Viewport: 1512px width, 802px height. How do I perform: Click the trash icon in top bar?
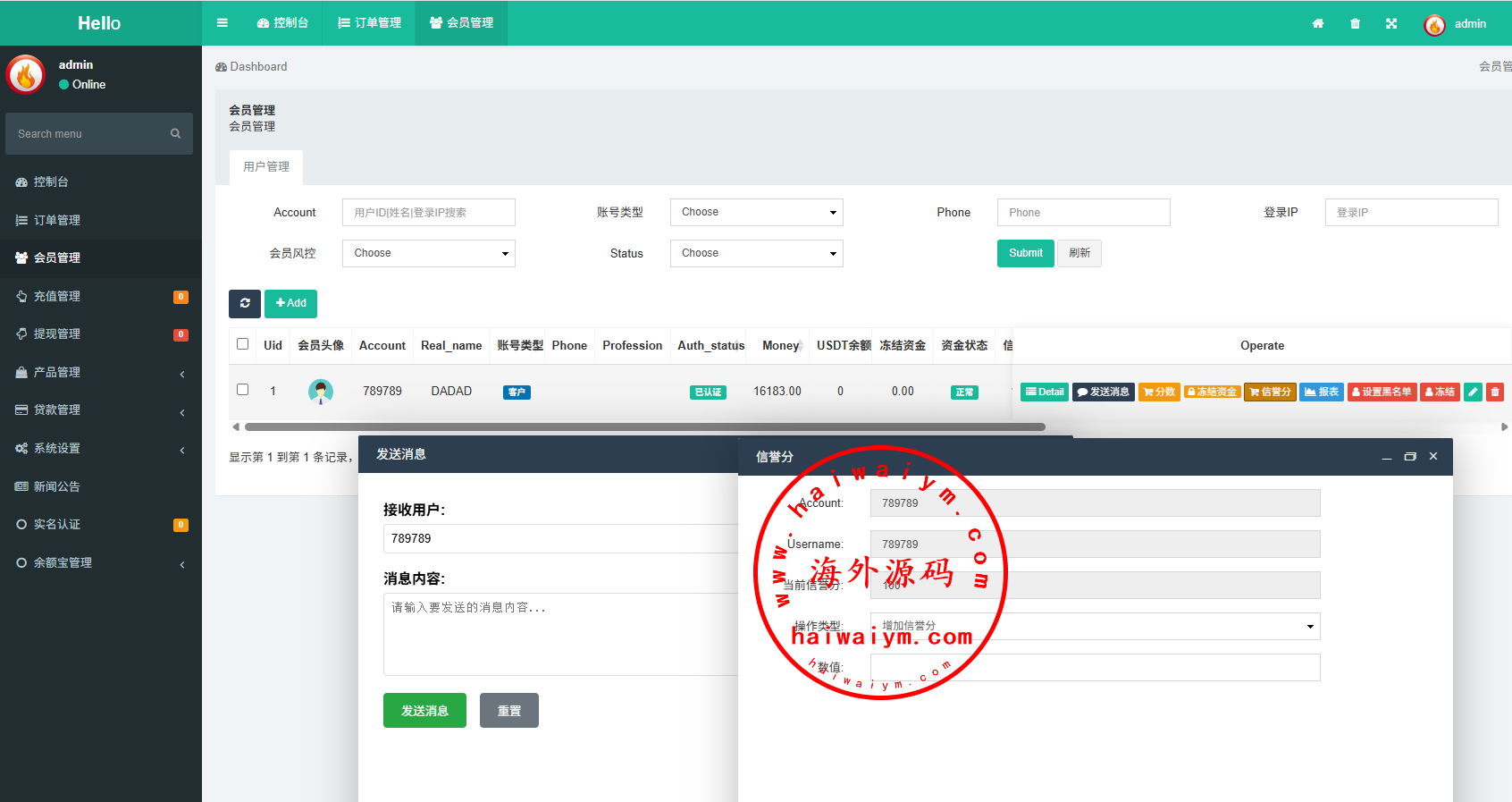coord(1355,24)
